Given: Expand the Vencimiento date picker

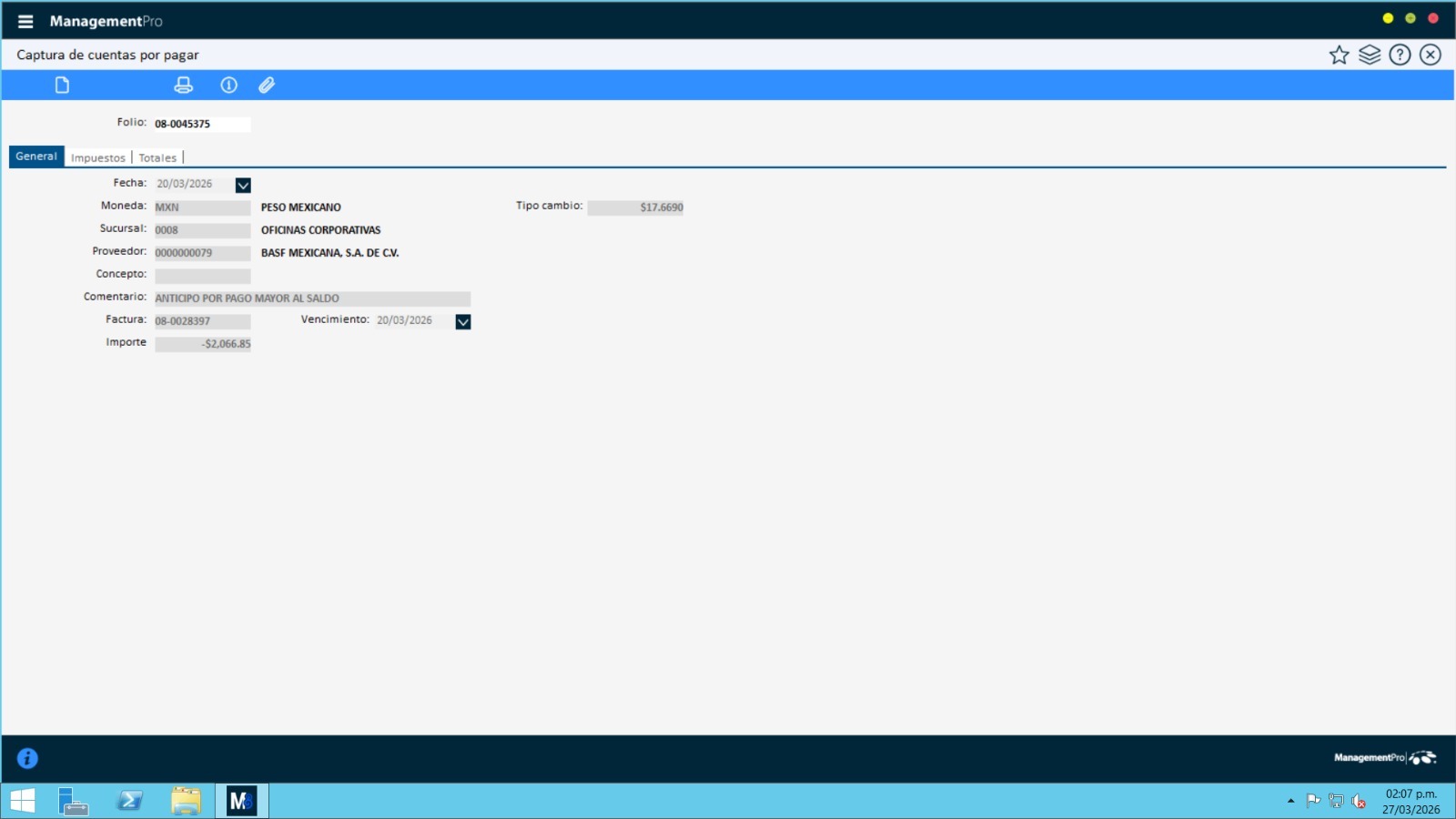Looking at the screenshot, I should pyautogui.click(x=463, y=322).
